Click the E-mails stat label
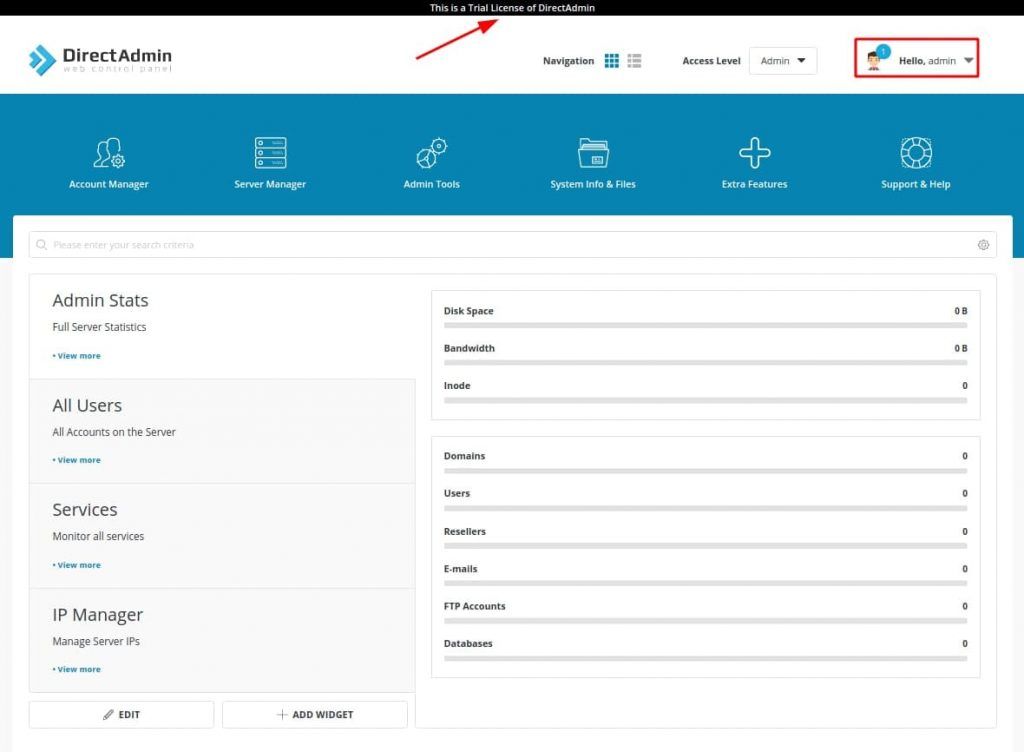1024x752 pixels. pos(460,569)
